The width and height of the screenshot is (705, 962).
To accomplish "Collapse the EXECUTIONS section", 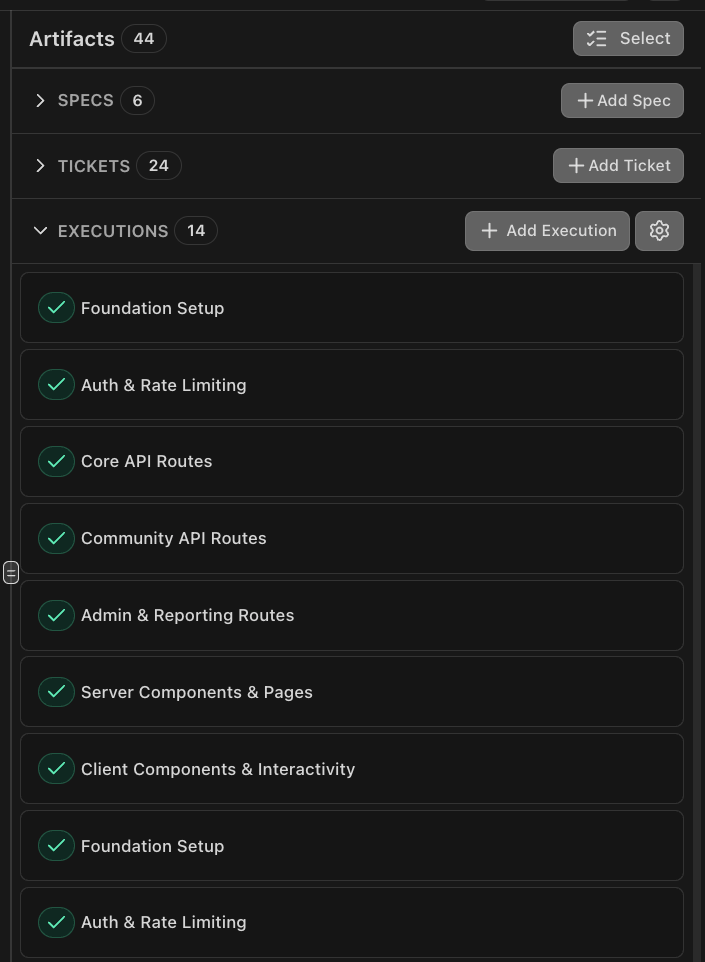I will click(40, 231).
